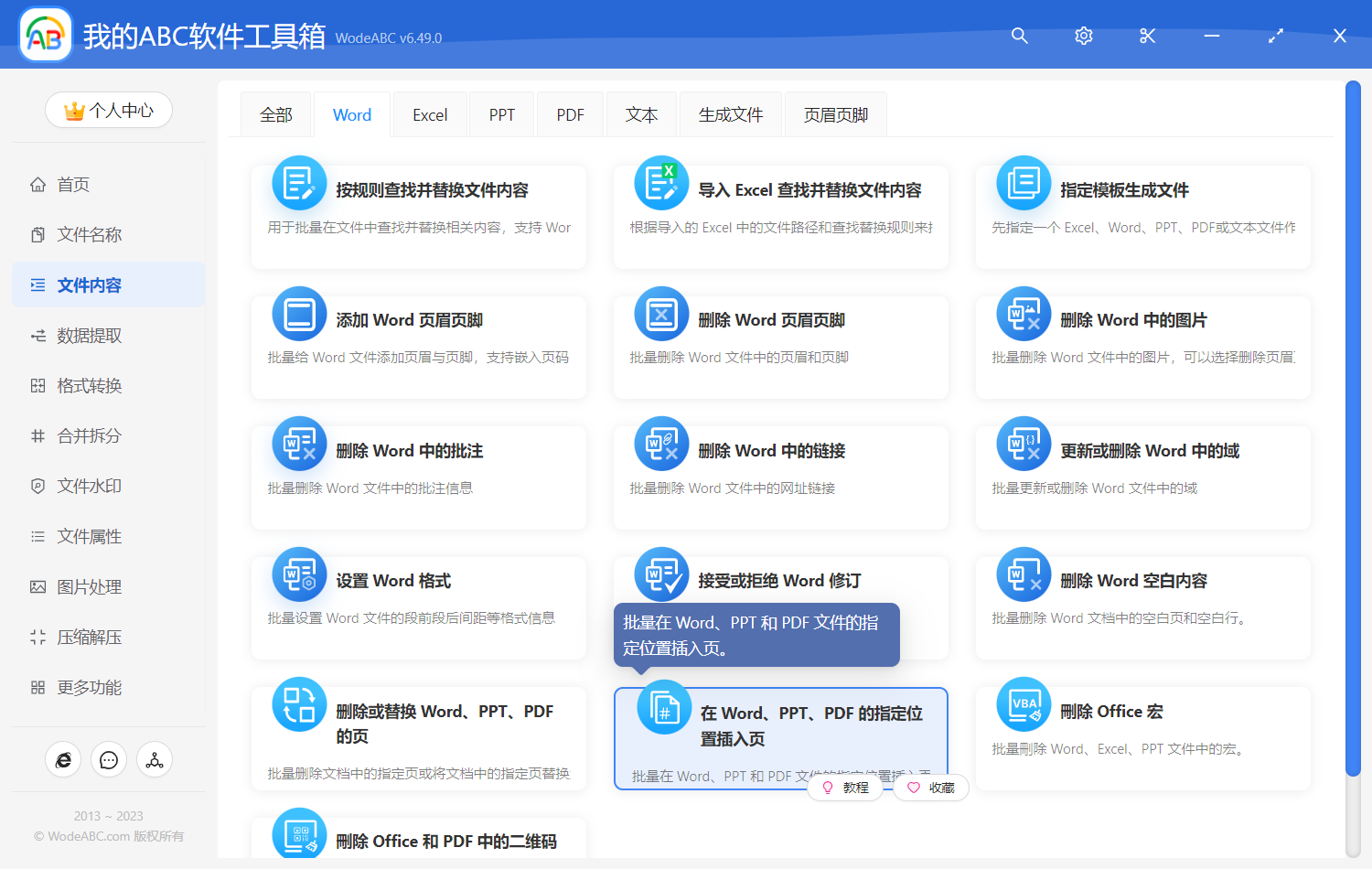Open the PDF tab
The width and height of the screenshot is (1372, 869).
pyautogui.click(x=570, y=115)
